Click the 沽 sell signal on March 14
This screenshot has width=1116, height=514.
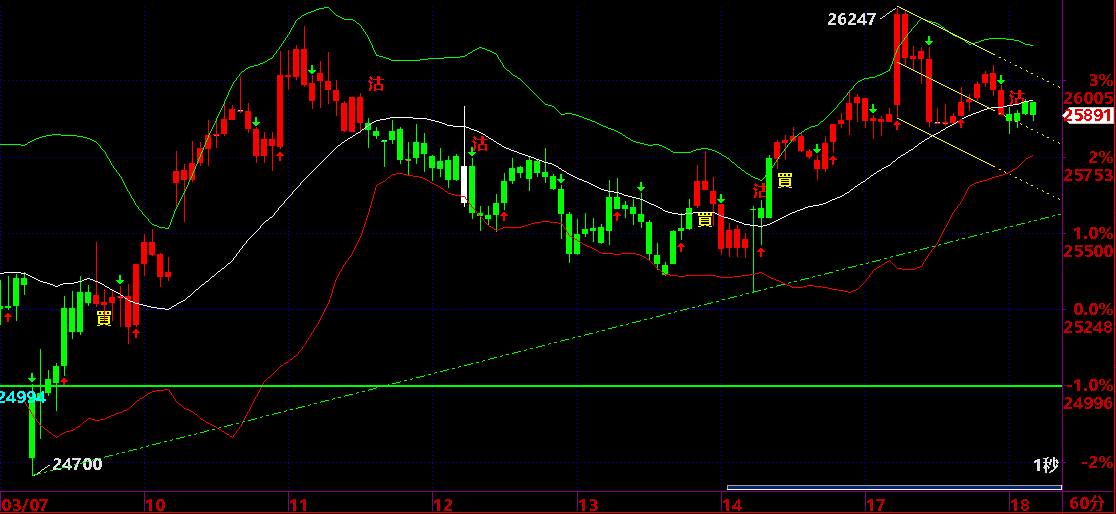[x=759, y=190]
